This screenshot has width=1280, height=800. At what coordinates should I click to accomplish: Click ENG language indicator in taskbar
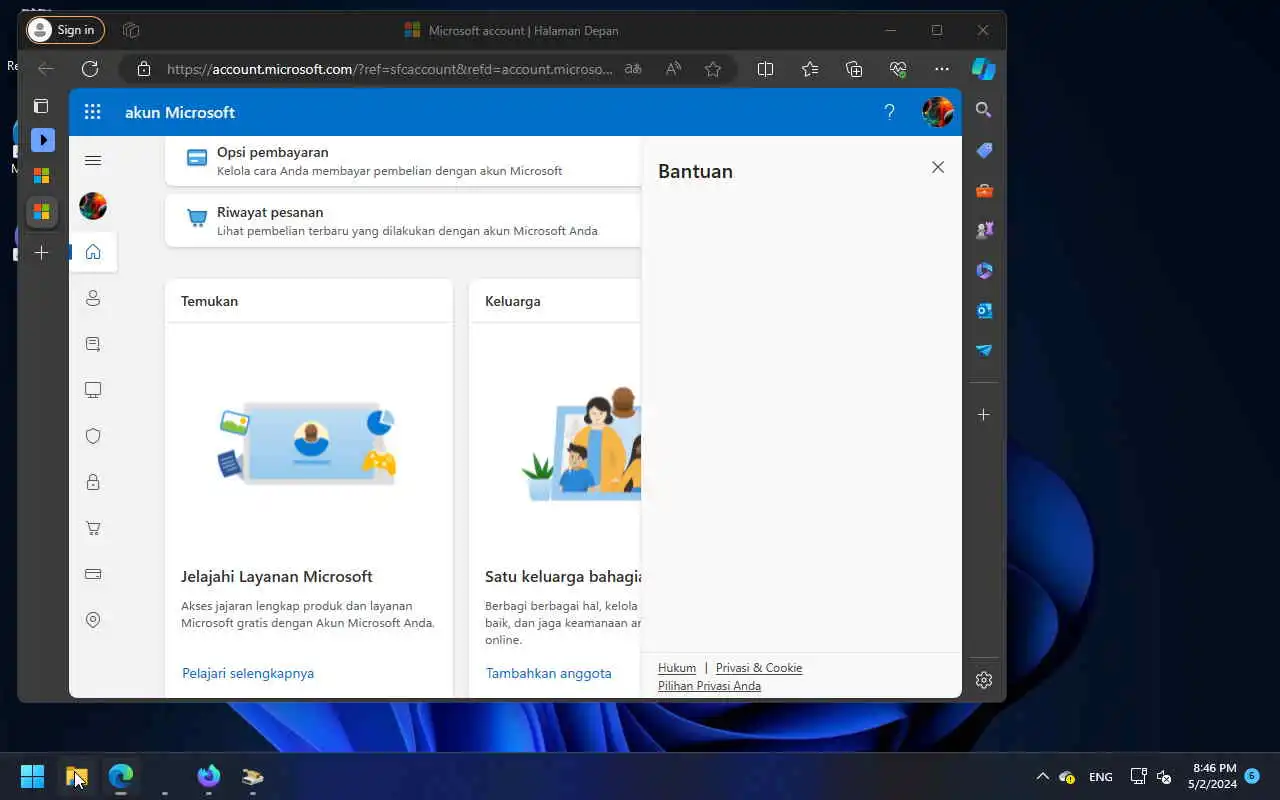(1100, 777)
